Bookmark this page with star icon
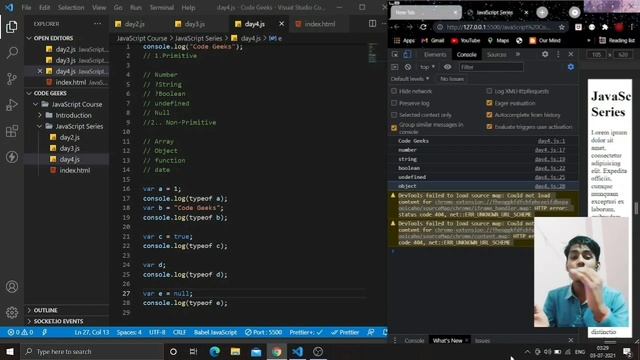 (x=562, y=27)
